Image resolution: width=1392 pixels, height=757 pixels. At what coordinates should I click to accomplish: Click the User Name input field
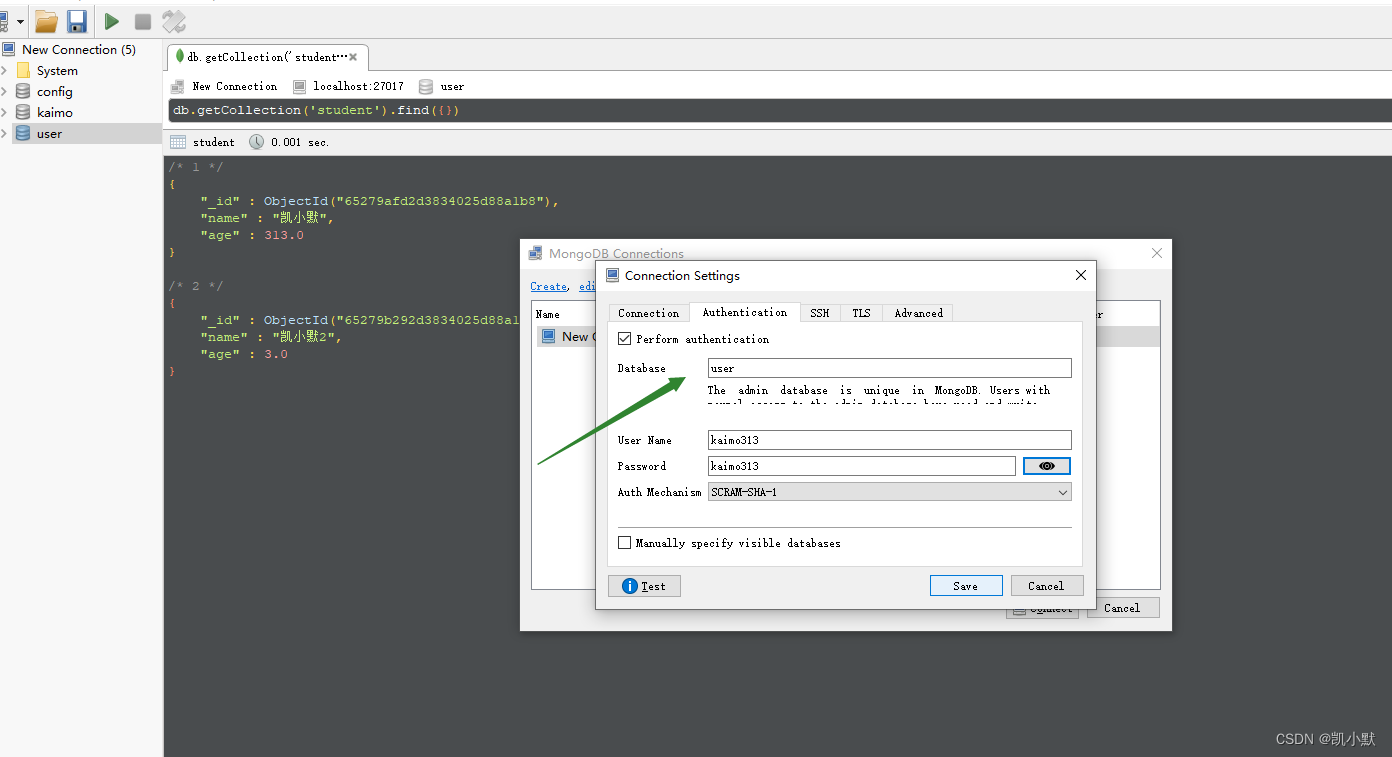tap(890, 440)
